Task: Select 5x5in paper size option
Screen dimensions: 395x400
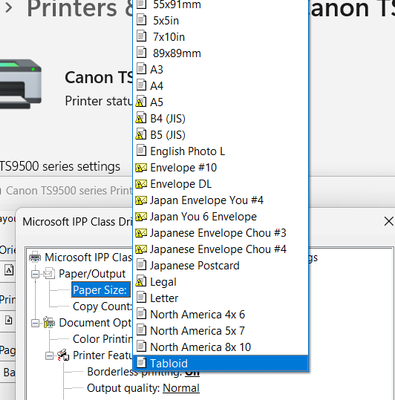Action: point(220,21)
